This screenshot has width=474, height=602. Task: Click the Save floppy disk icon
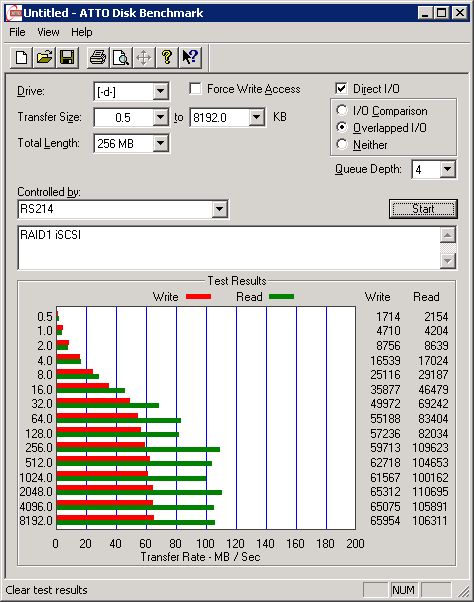click(x=67, y=58)
